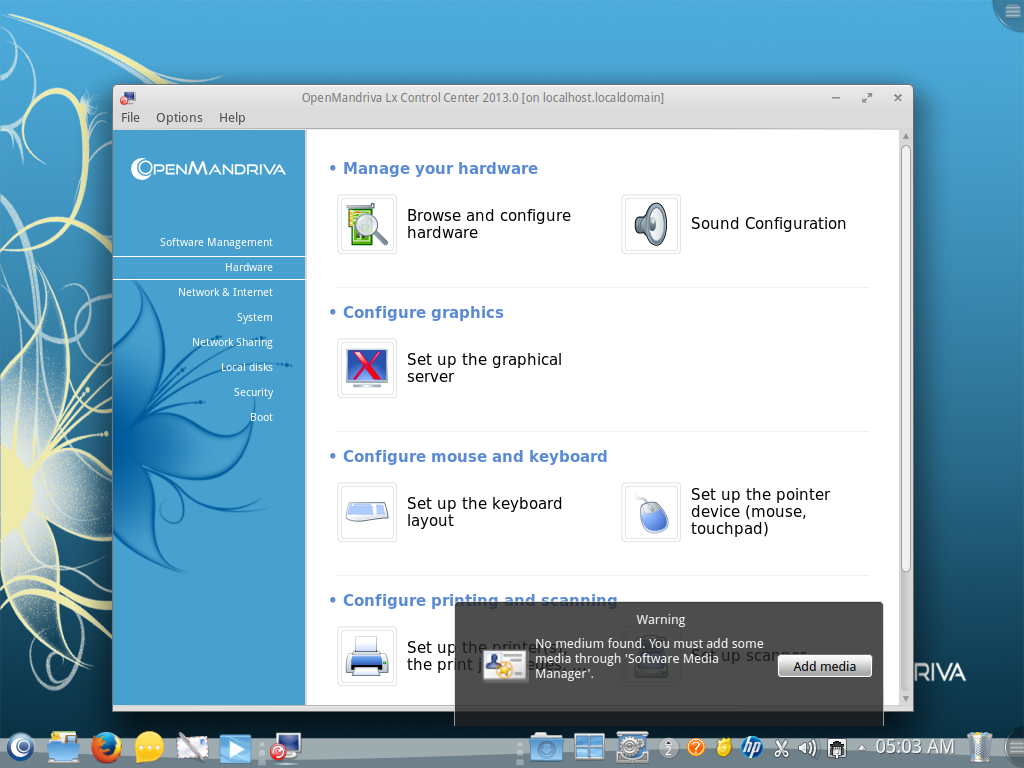Screen dimensions: 1024x768
Task: Open Browse and configure hardware icon
Action: 367,224
